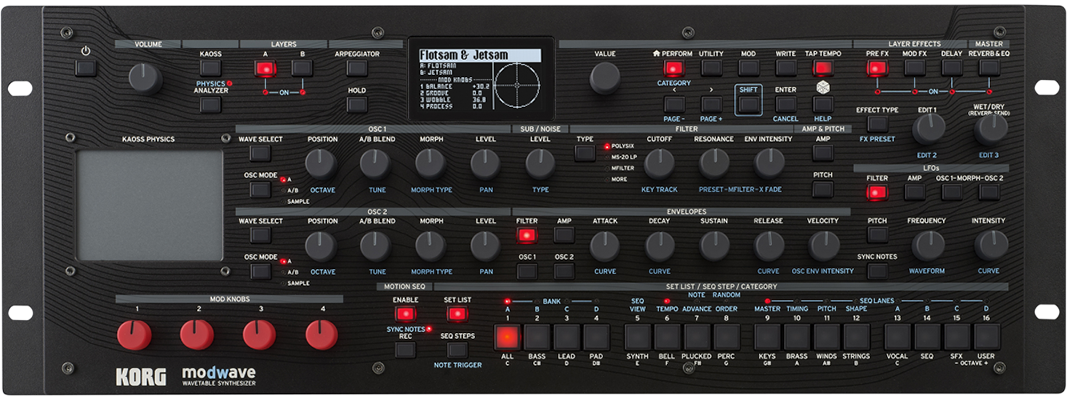Toggle Layer A button
The width and height of the screenshot is (1067, 400).
tap(265, 69)
